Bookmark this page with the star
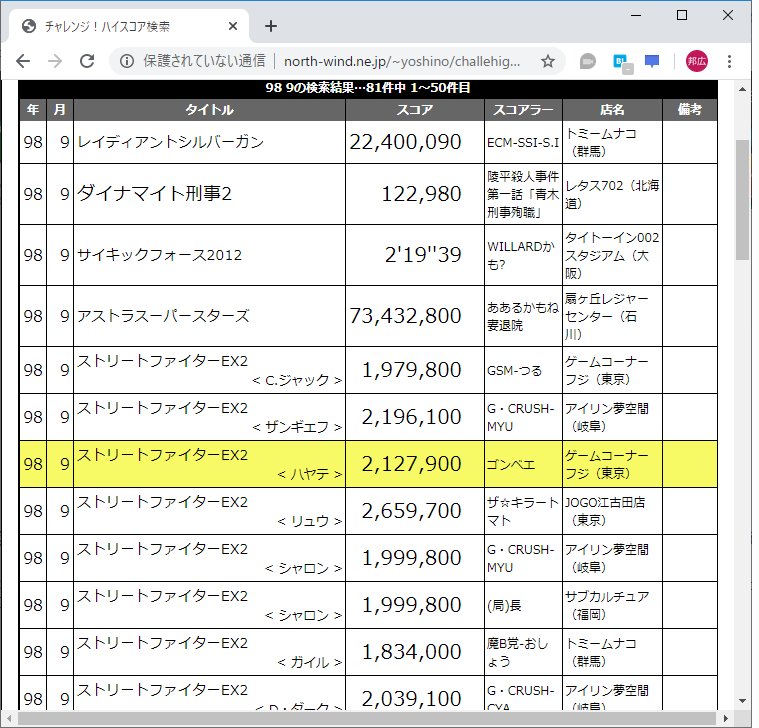The height and width of the screenshot is (728, 759). pyautogui.click(x=547, y=61)
